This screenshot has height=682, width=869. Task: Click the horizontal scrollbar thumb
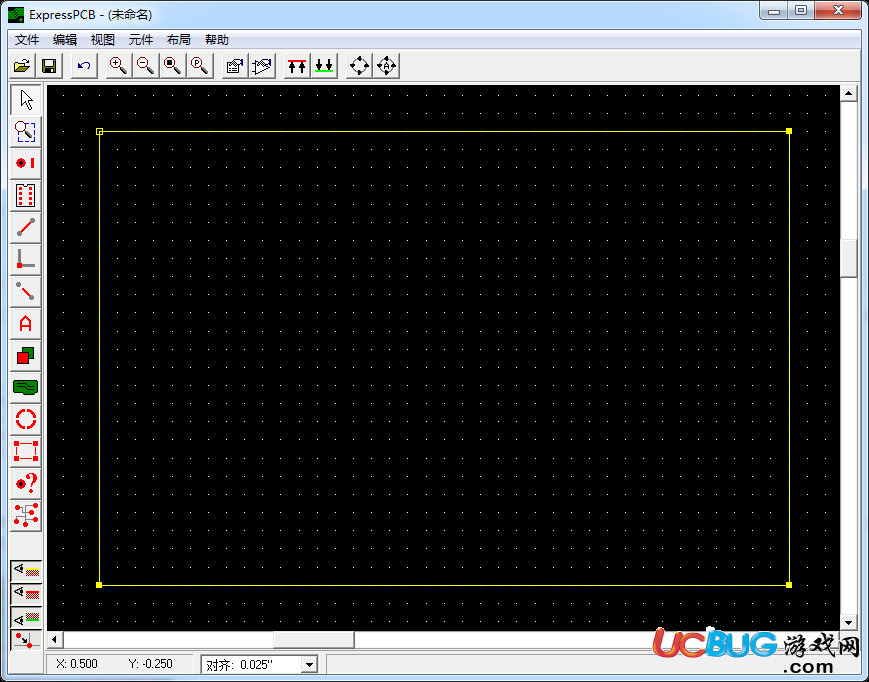[314, 640]
